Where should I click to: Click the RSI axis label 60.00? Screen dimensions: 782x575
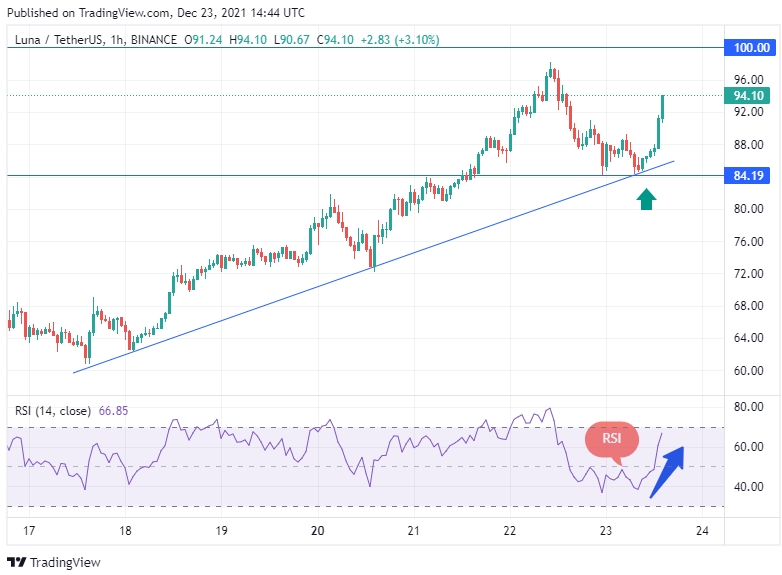click(x=749, y=447)
